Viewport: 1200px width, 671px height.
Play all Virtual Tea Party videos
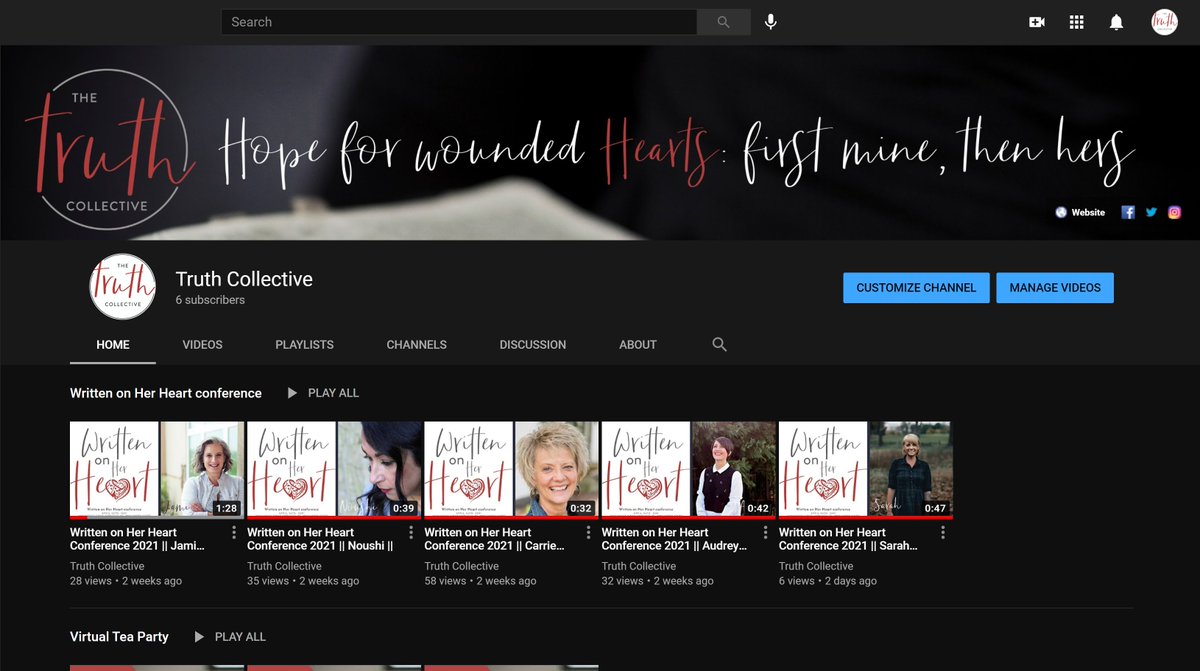(229, 636)
